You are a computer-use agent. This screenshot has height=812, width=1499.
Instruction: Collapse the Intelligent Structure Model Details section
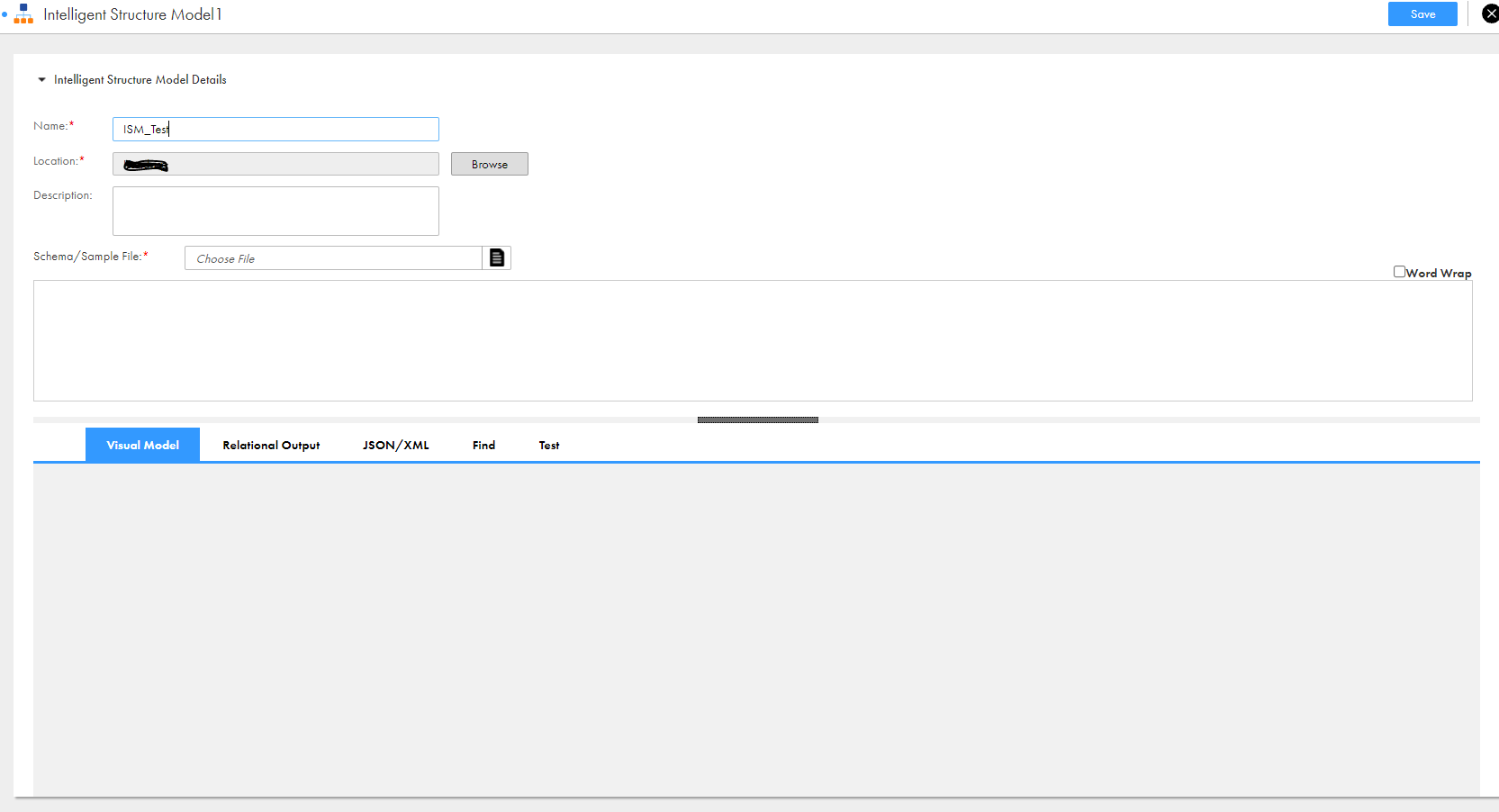[41, 80]
